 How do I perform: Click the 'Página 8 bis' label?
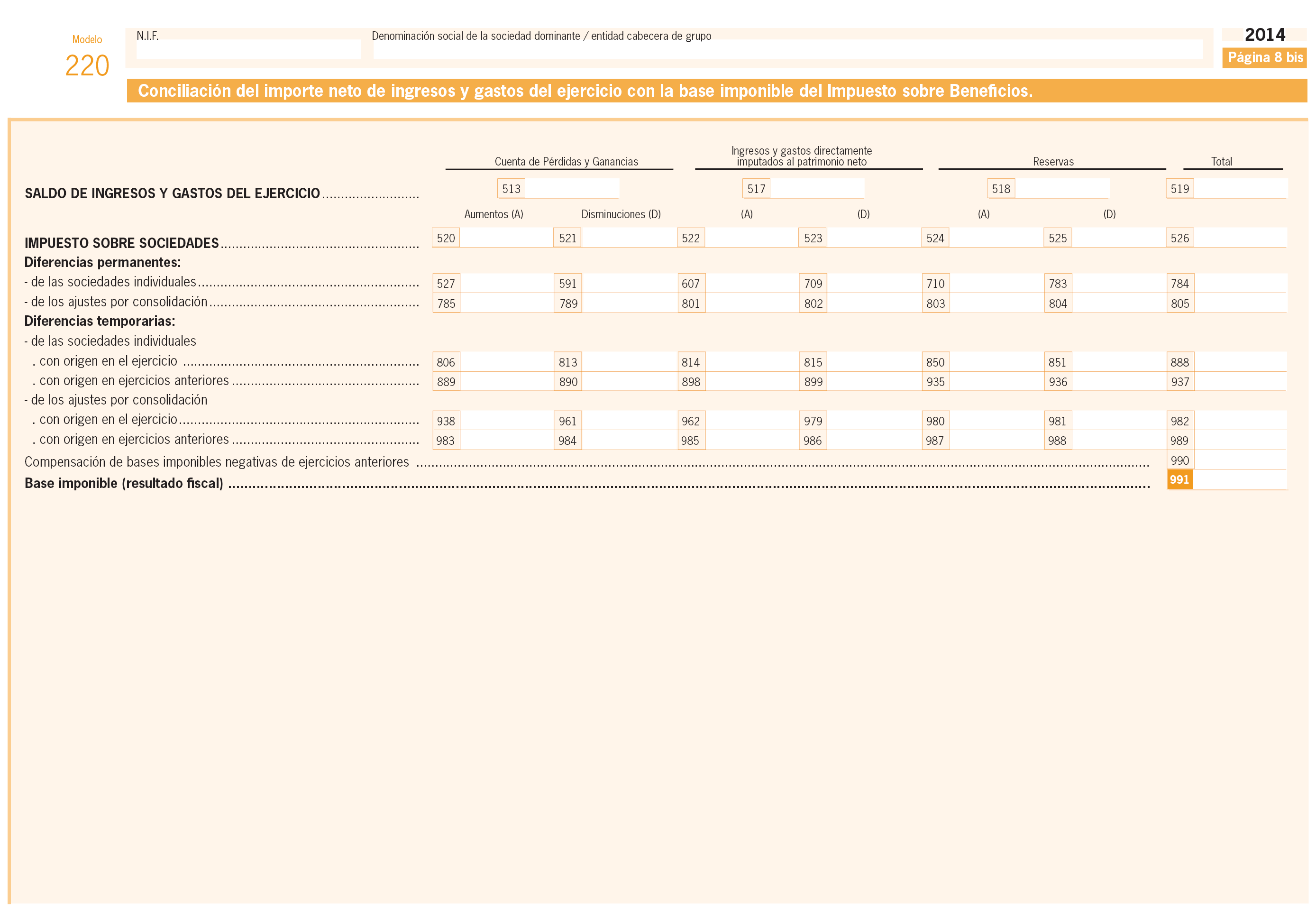pos(1265,58)
